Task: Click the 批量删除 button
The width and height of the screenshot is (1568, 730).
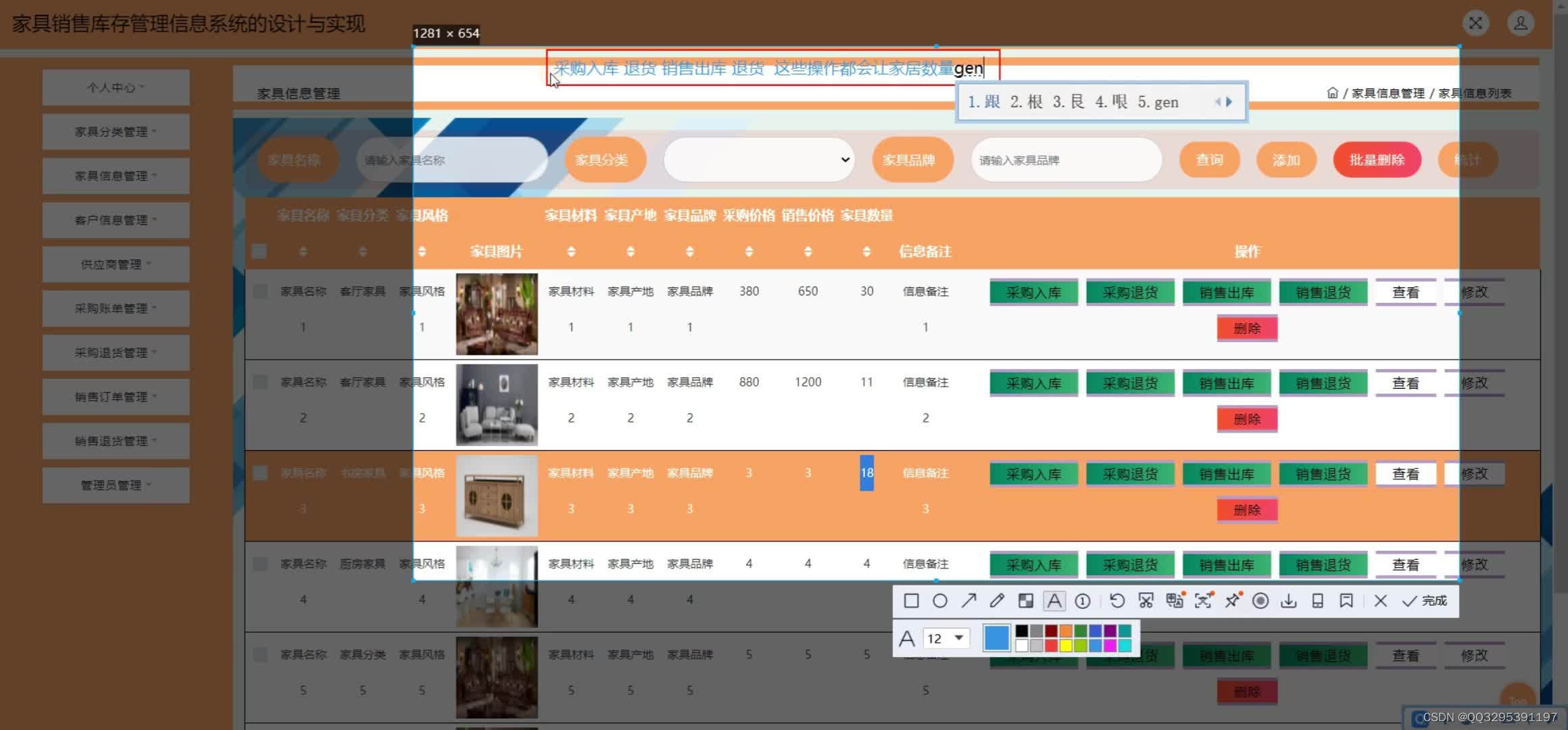Action: [1377, 160]
